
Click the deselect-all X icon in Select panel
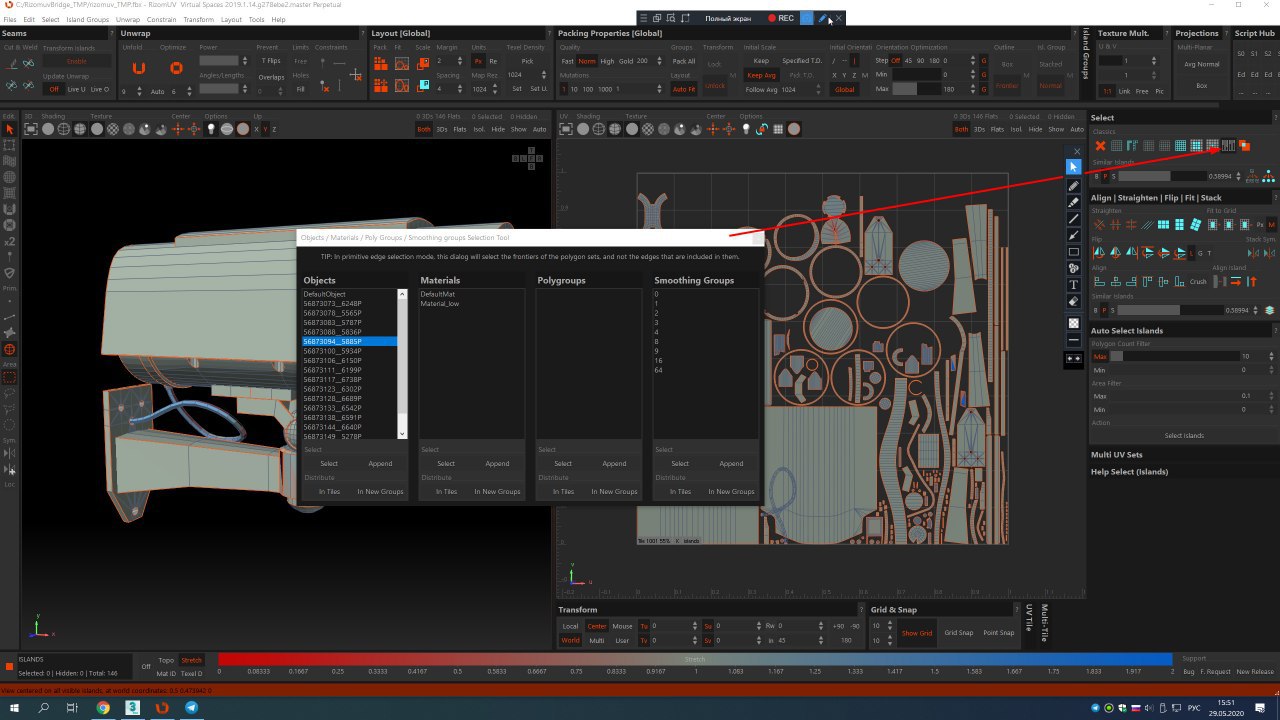point(1100,146)
